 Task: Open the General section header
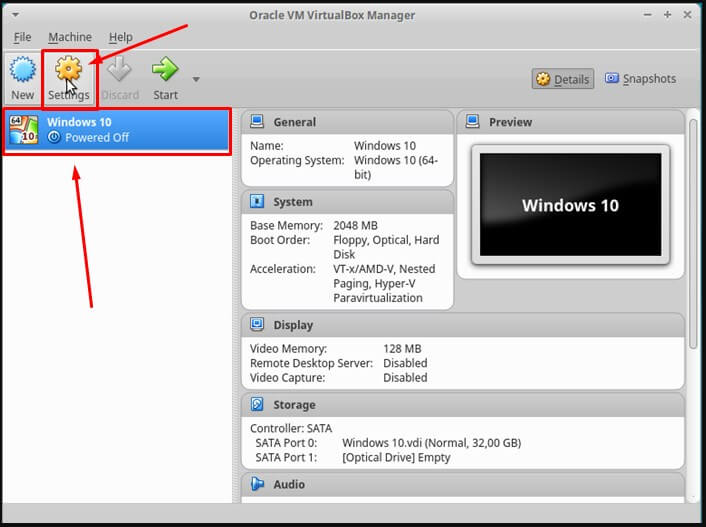tap(347, 122)
